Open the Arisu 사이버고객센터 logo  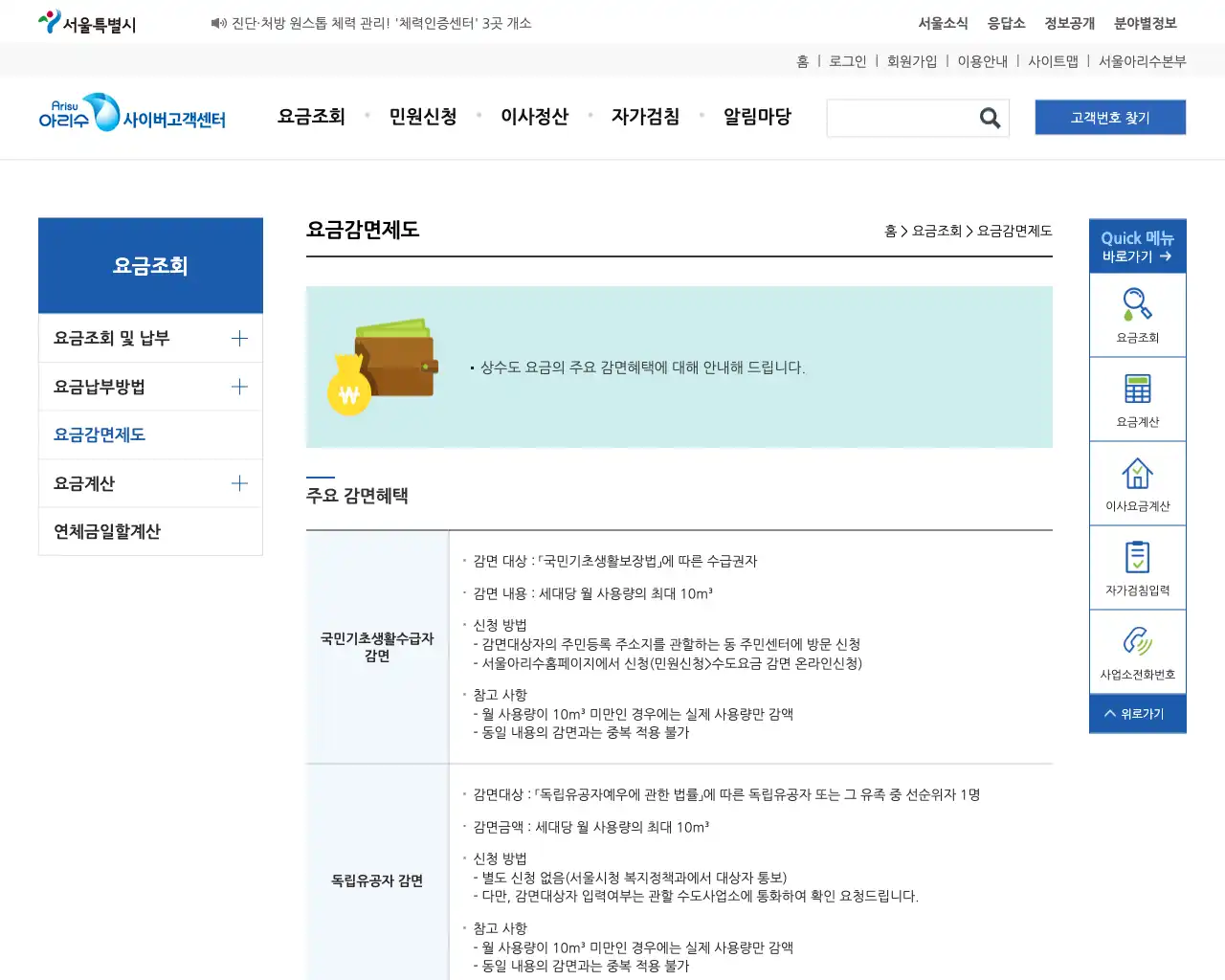coord(132,117)
